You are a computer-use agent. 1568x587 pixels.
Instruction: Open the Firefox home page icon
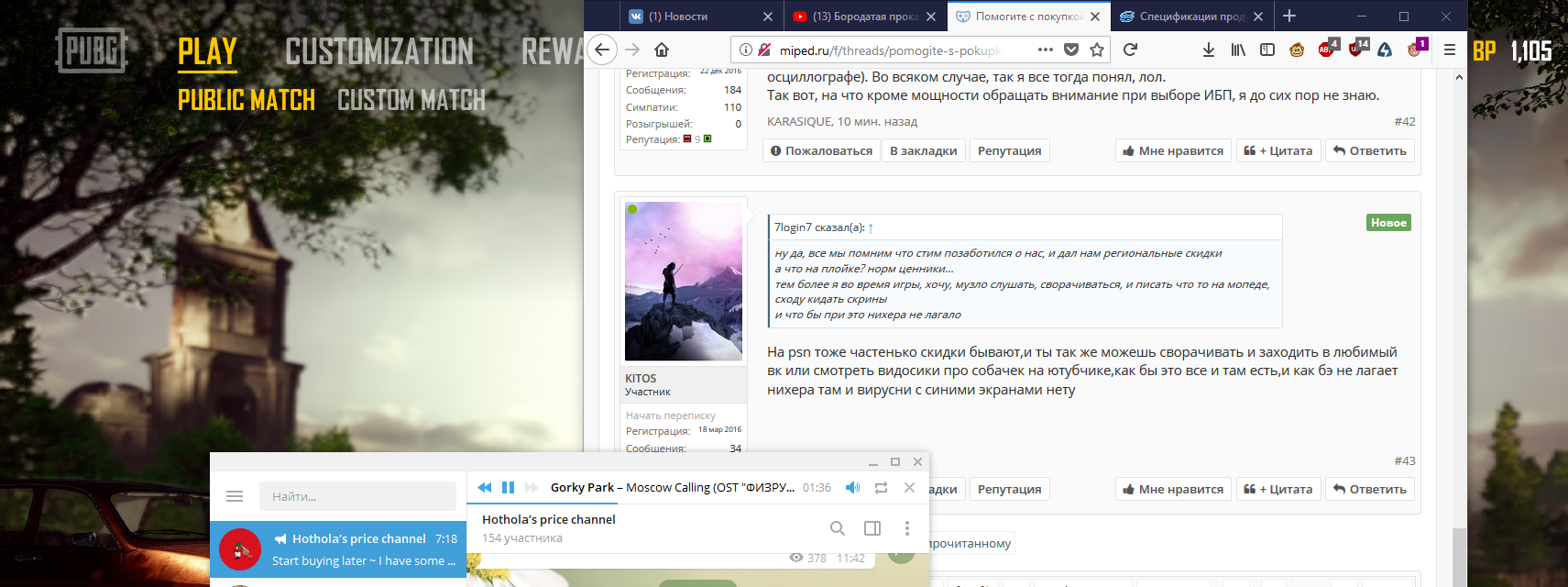click(662, 50)
